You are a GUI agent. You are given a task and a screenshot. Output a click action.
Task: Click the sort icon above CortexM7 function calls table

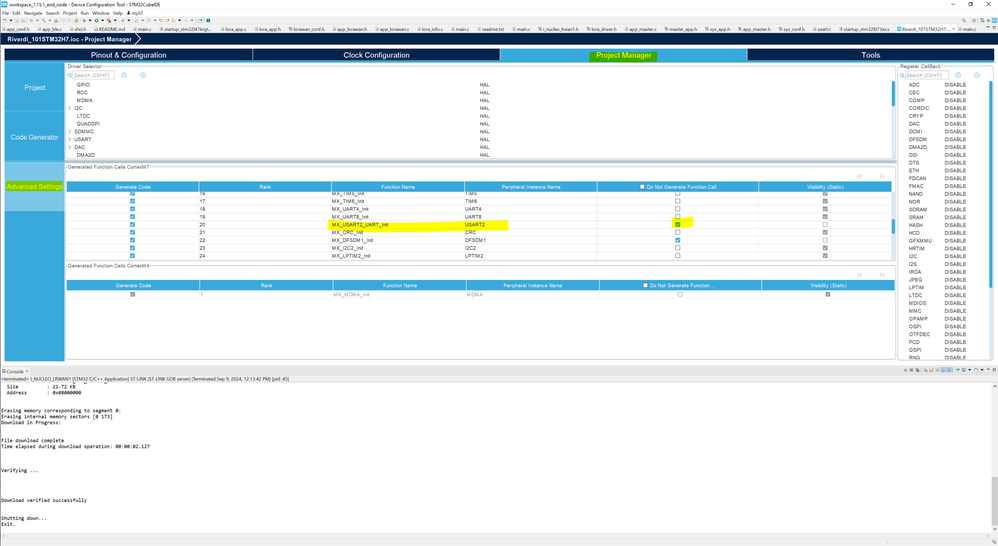[859, 176]
